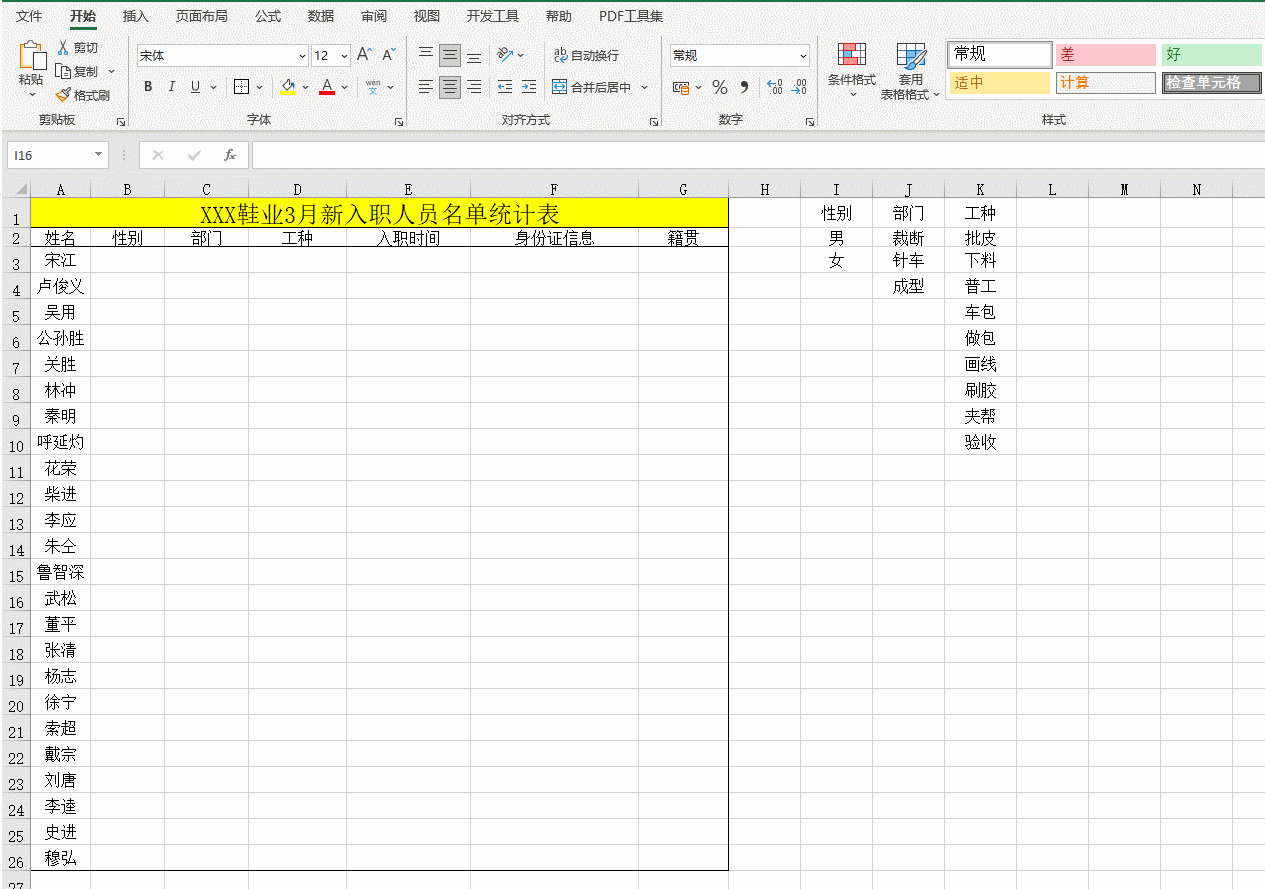Open the Alignment group dialog launcher
This screenshot has width=1265, height=889.
tap(654, 122)
